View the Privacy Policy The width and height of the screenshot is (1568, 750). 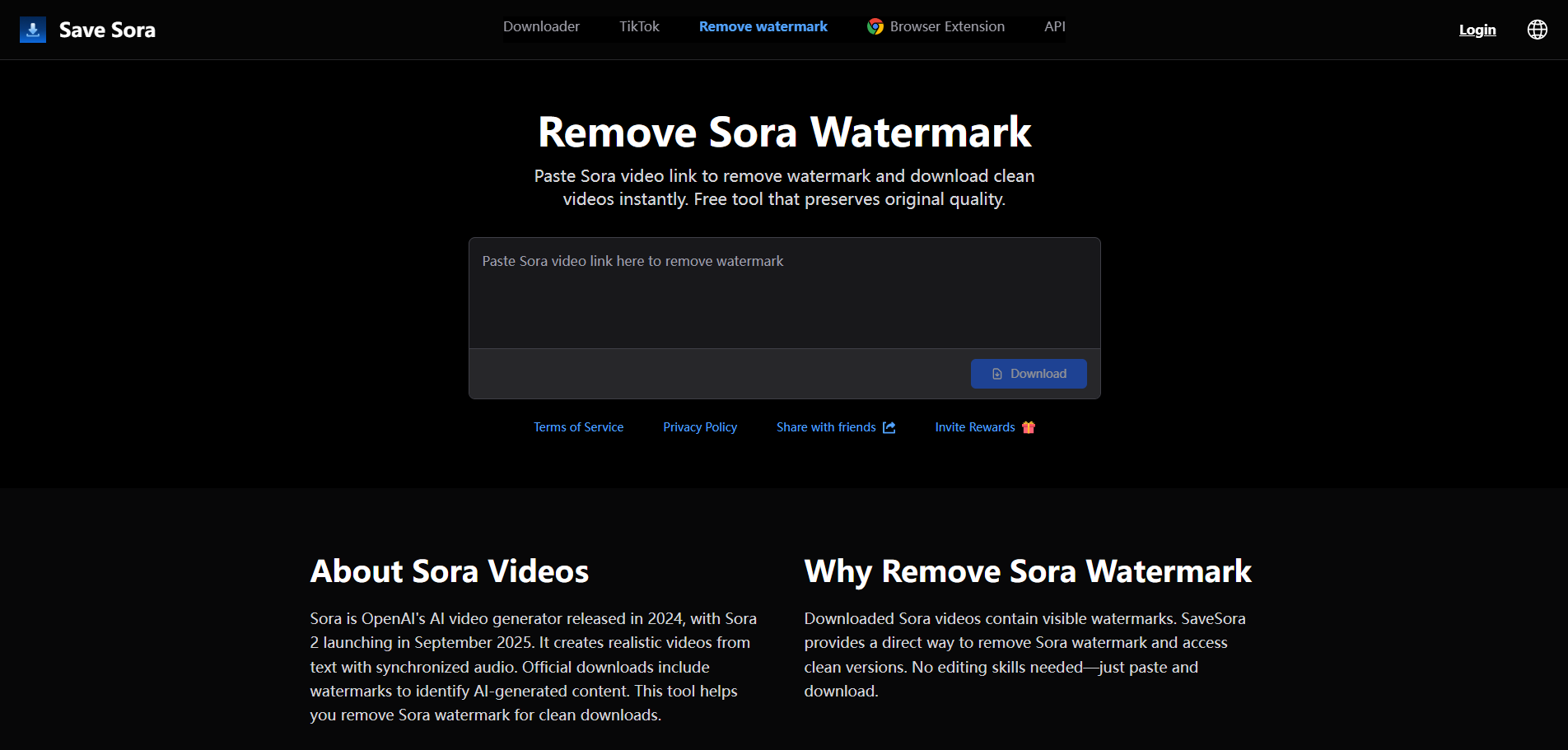tap(699, 427)
